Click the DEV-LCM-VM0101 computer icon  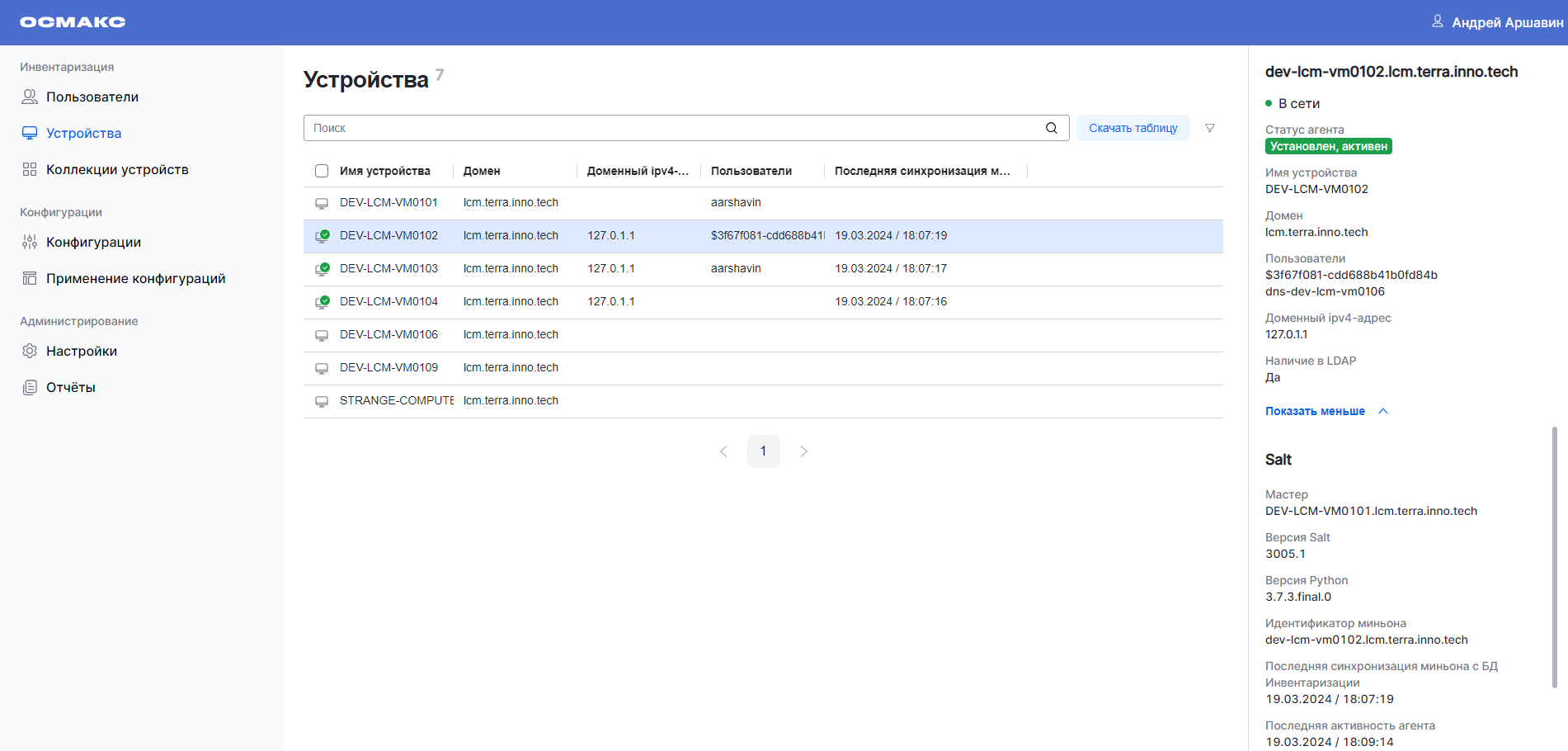[322, 203]
